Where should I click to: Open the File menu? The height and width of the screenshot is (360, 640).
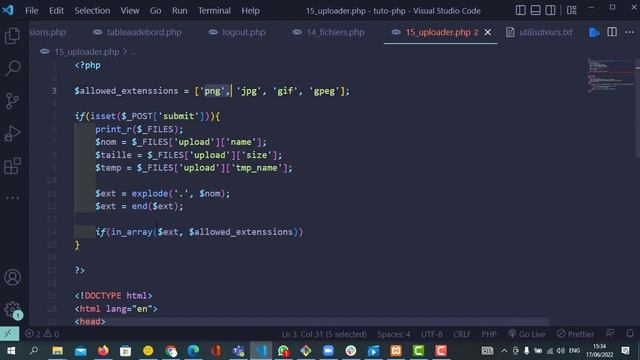click(31, 11)
